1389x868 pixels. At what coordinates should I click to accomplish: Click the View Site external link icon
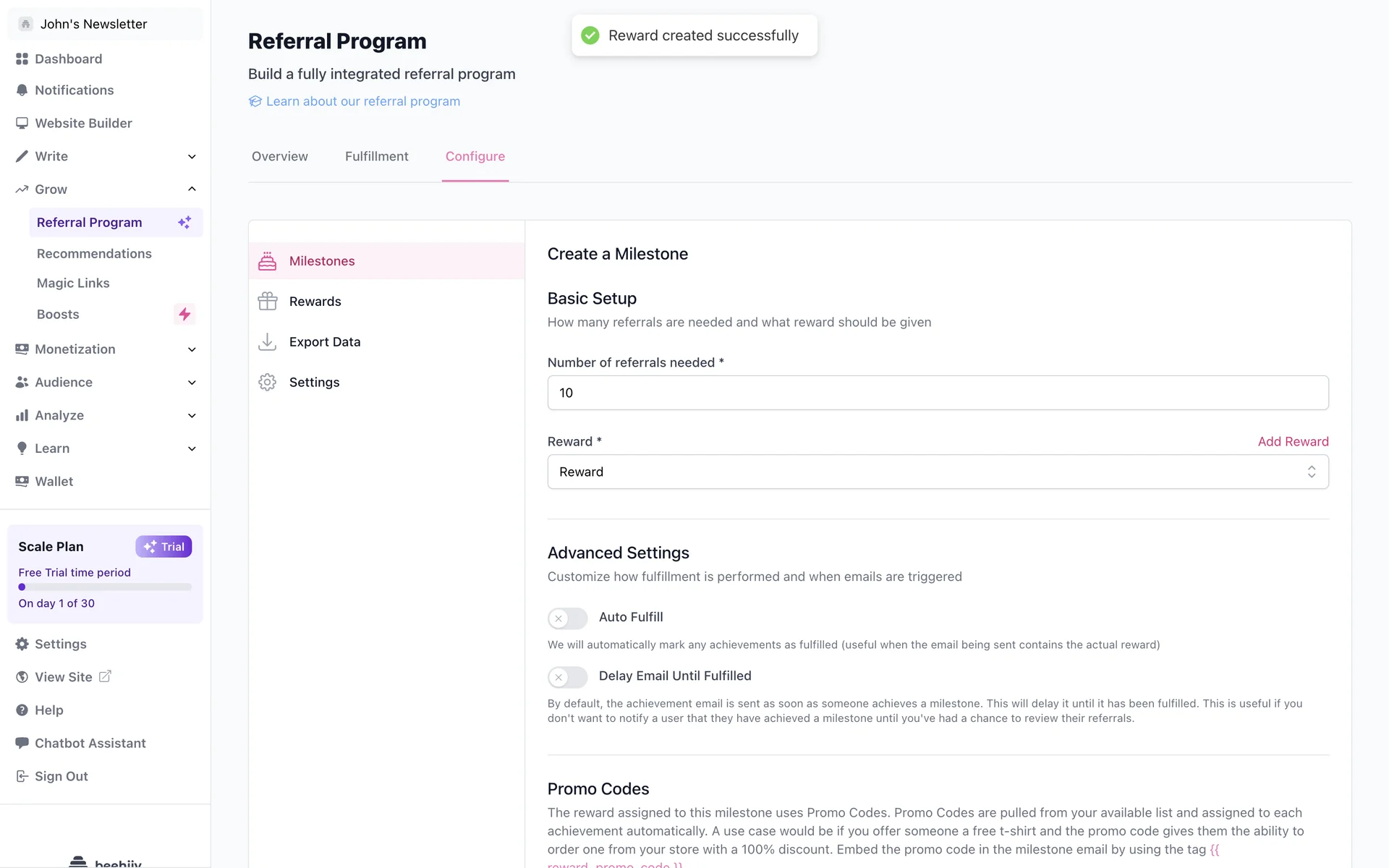tap(105, 676)
